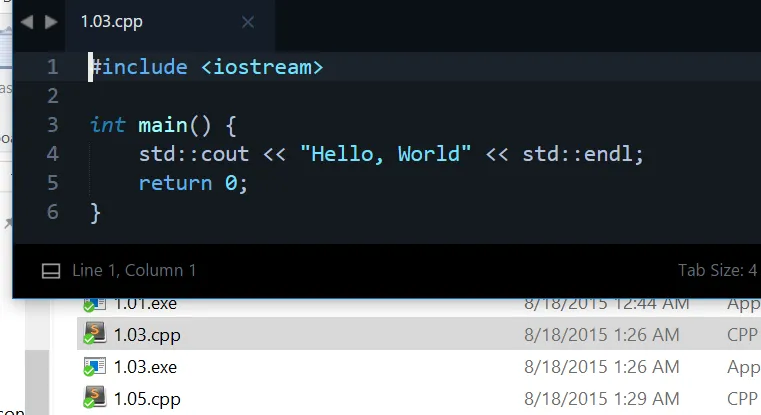
Task: Open the Tab Size: 4 indentation menu
Action: [x=717, y=270]
